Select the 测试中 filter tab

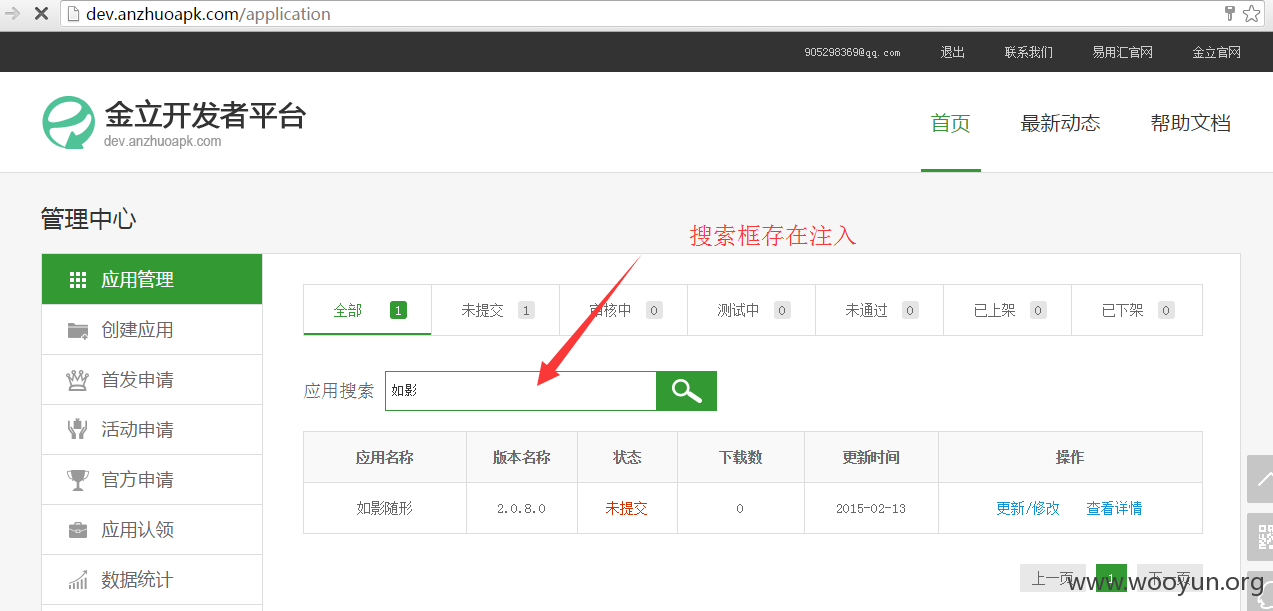click(x=752, y=310)
